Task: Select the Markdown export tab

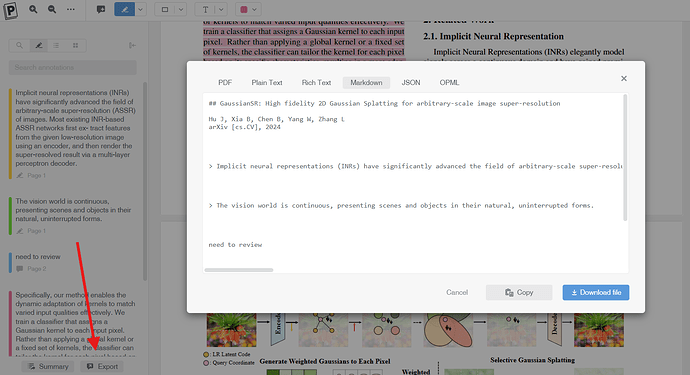Action: (366, 82)
